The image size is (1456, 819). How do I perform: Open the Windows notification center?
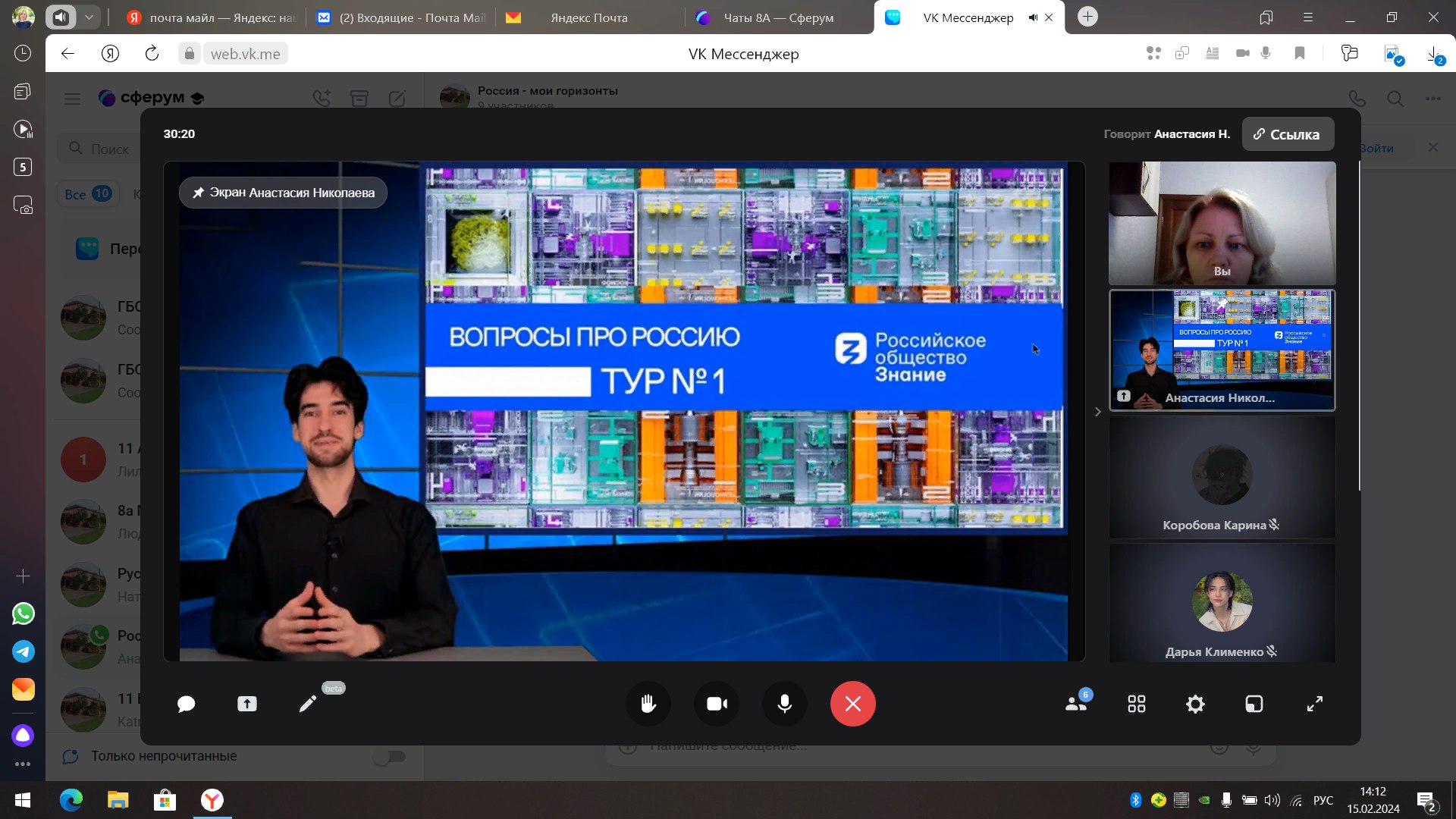tap(1426, 801)
